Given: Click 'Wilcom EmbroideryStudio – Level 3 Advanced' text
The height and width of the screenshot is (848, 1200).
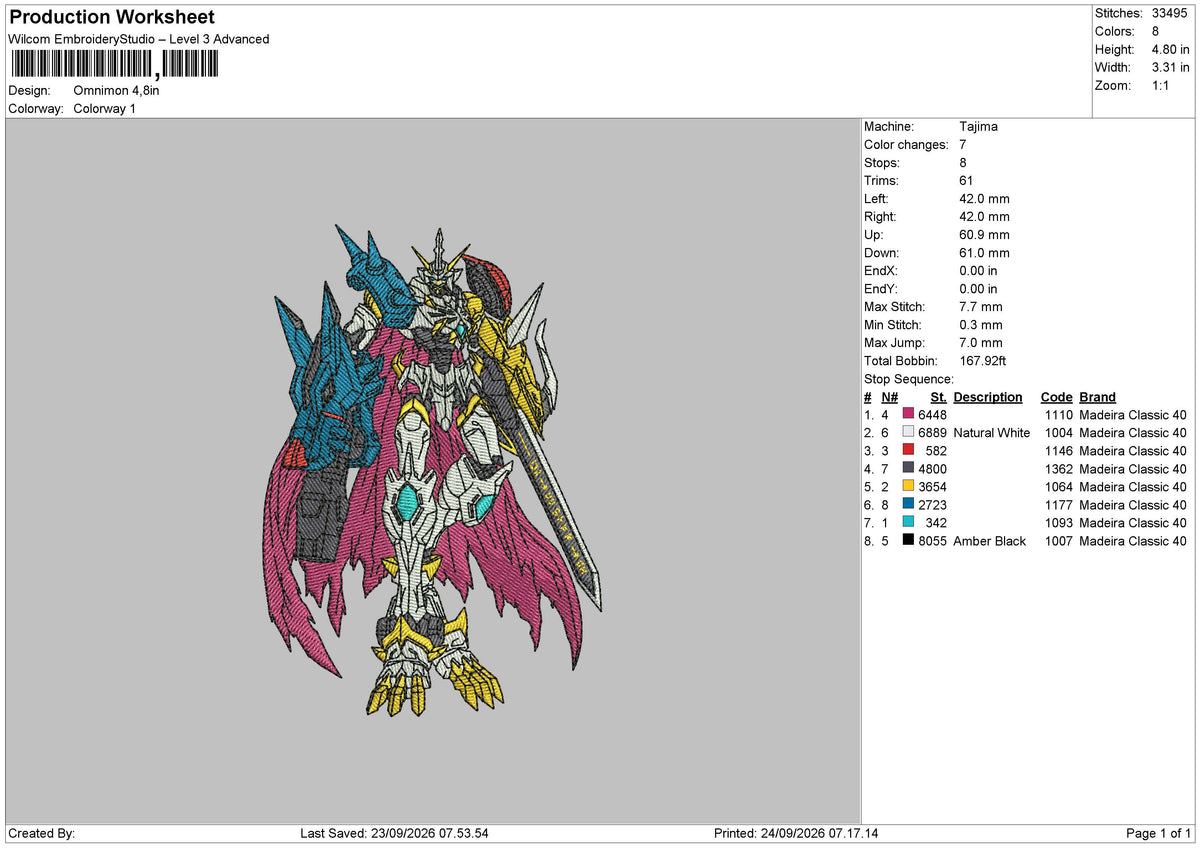Looking at the screenshot, I should tap(138, 39).
